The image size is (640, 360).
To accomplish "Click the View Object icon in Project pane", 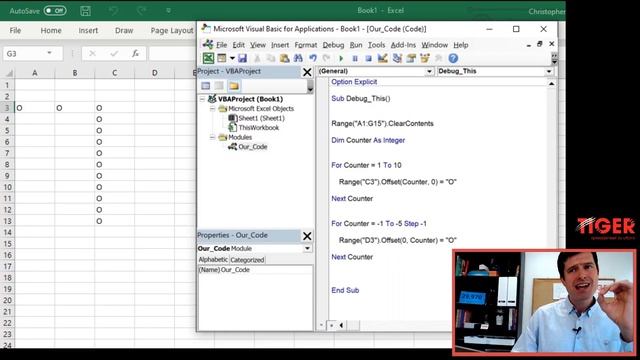I will [x=219, y=86].
